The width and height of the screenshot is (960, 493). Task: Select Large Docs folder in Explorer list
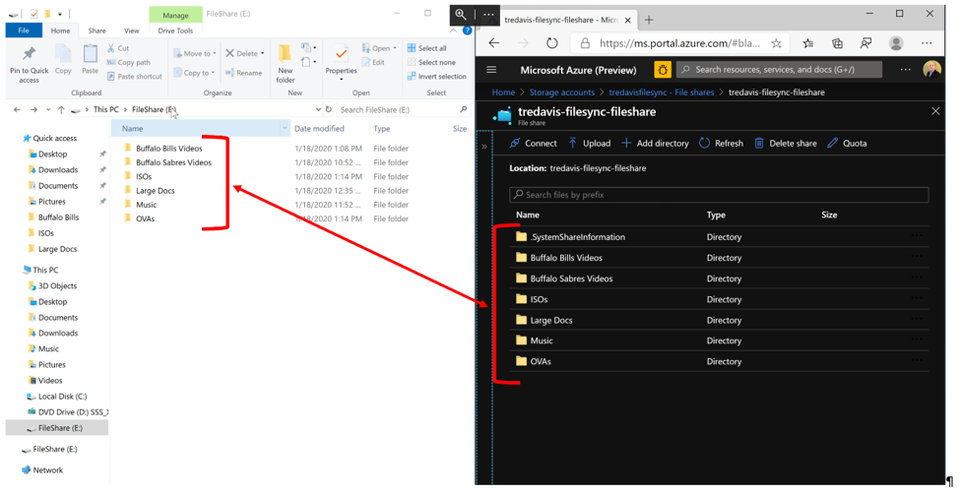tap(155, 190)
